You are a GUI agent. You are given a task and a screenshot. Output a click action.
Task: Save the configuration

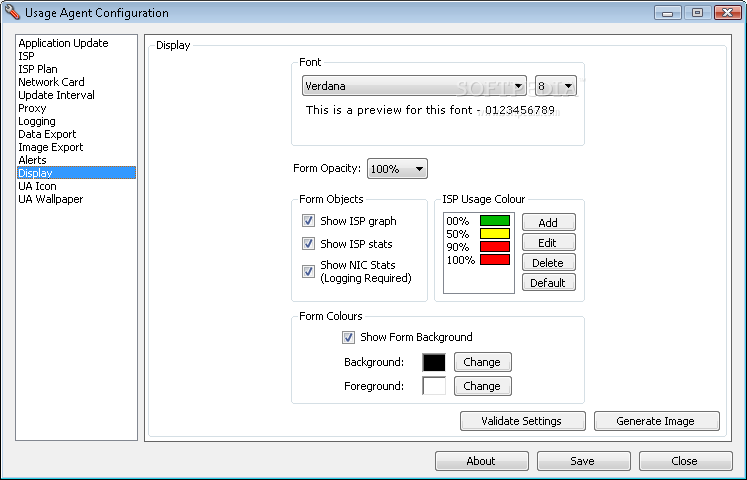point(583,461)
